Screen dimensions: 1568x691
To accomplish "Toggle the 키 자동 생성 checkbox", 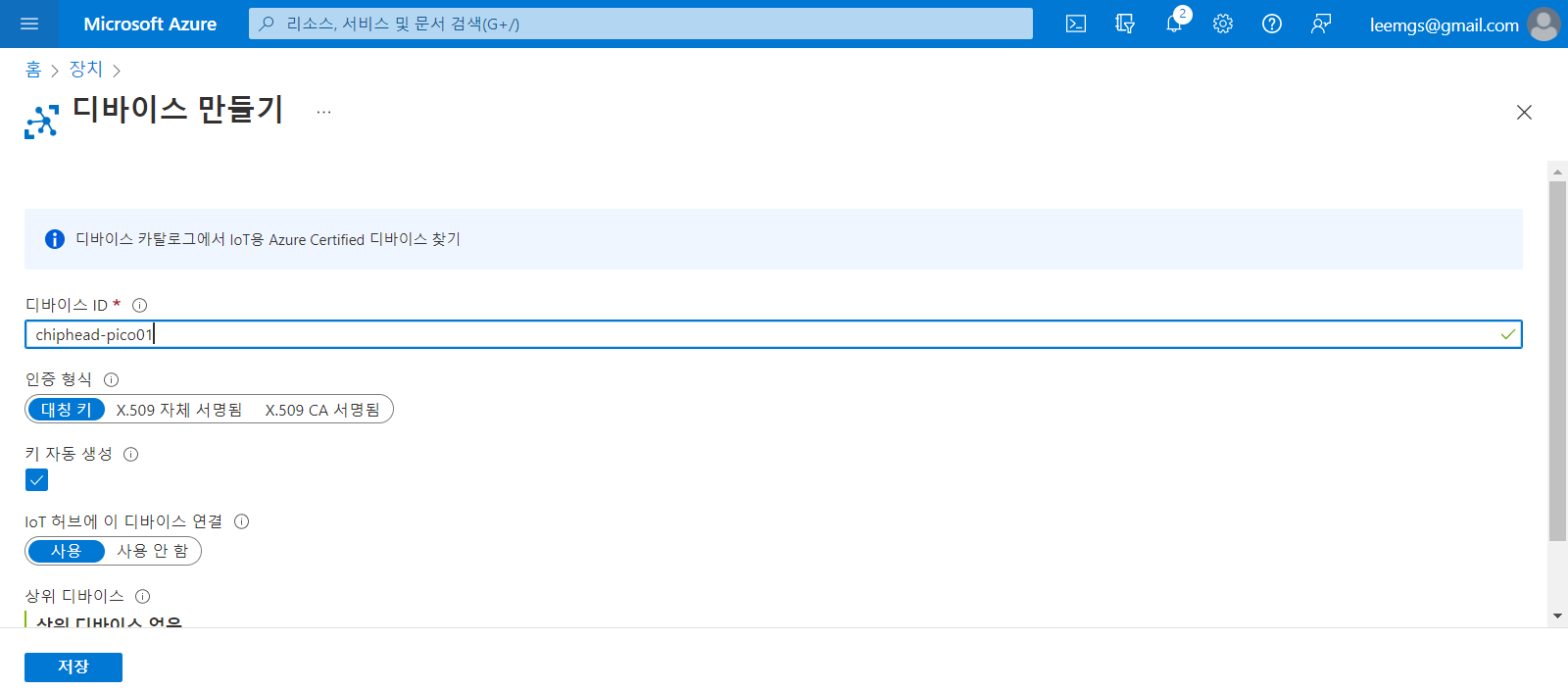I will coord(36,479).
